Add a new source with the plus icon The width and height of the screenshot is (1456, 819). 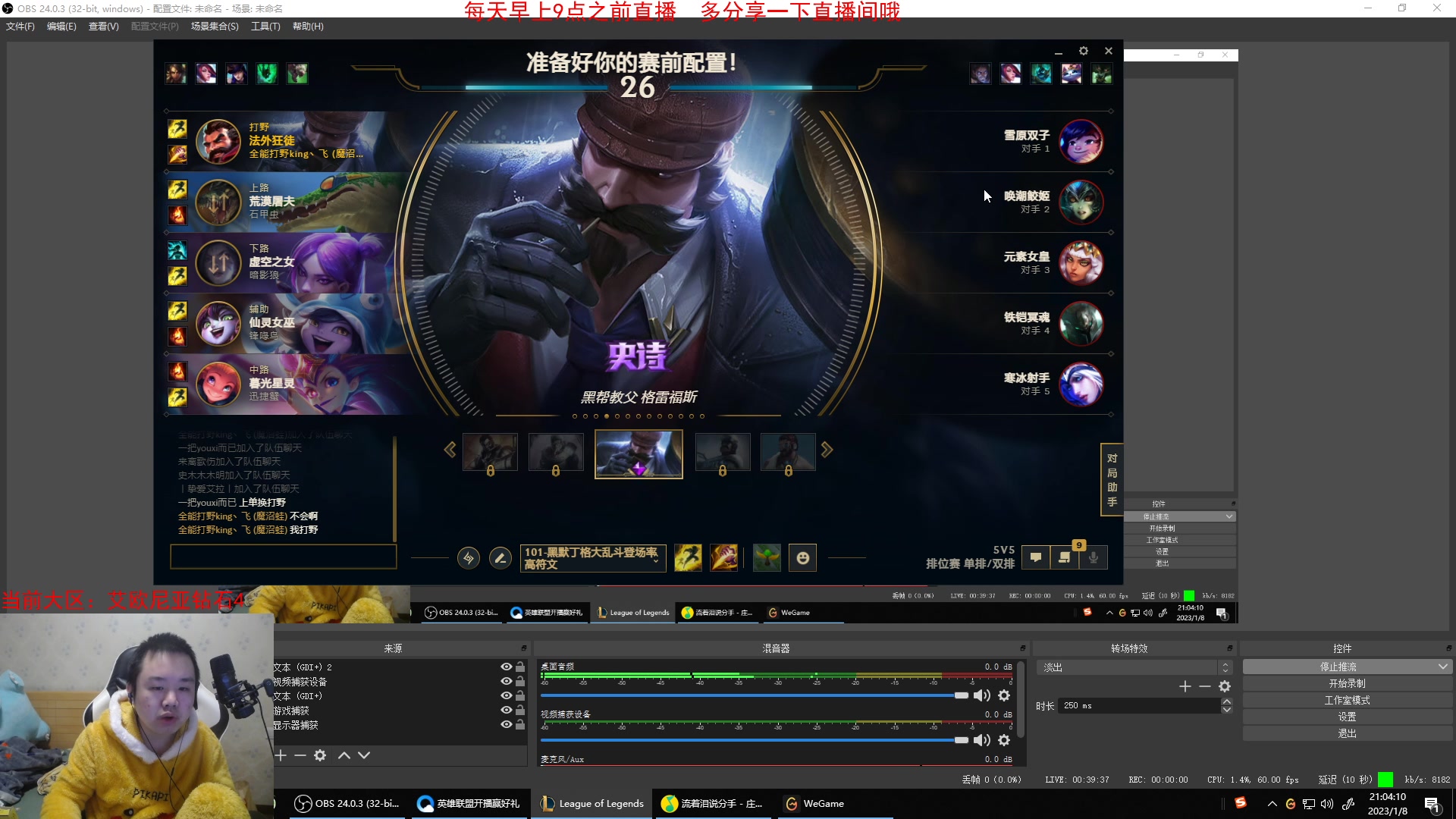tap(281, 755)
